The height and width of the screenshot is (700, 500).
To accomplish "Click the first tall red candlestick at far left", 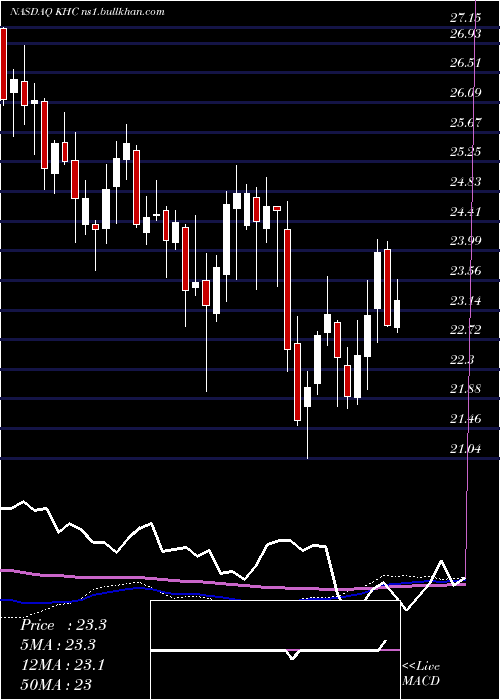I will tap(4, 66).
